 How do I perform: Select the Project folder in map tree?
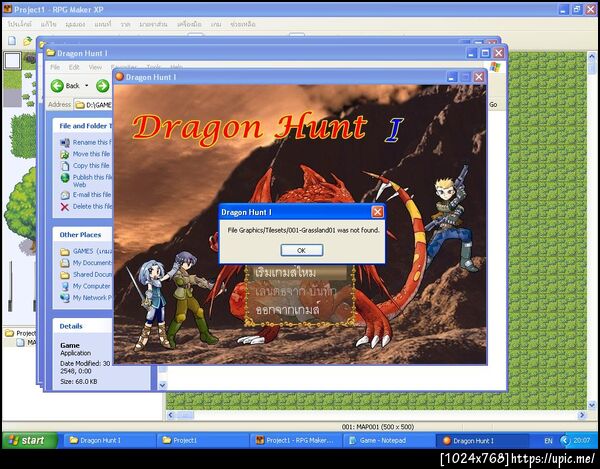point(21,333)
